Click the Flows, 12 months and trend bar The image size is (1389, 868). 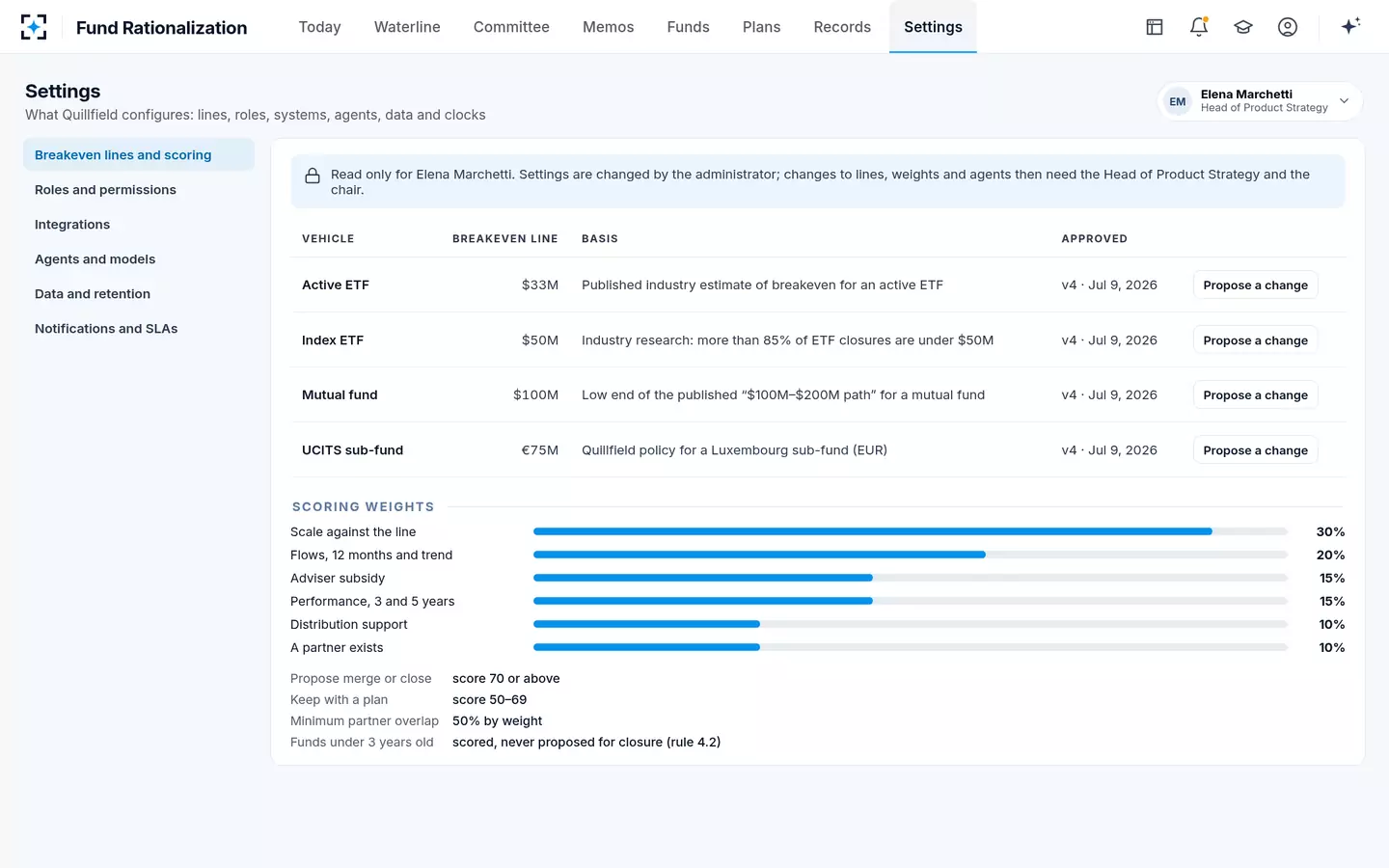point(910,555)
